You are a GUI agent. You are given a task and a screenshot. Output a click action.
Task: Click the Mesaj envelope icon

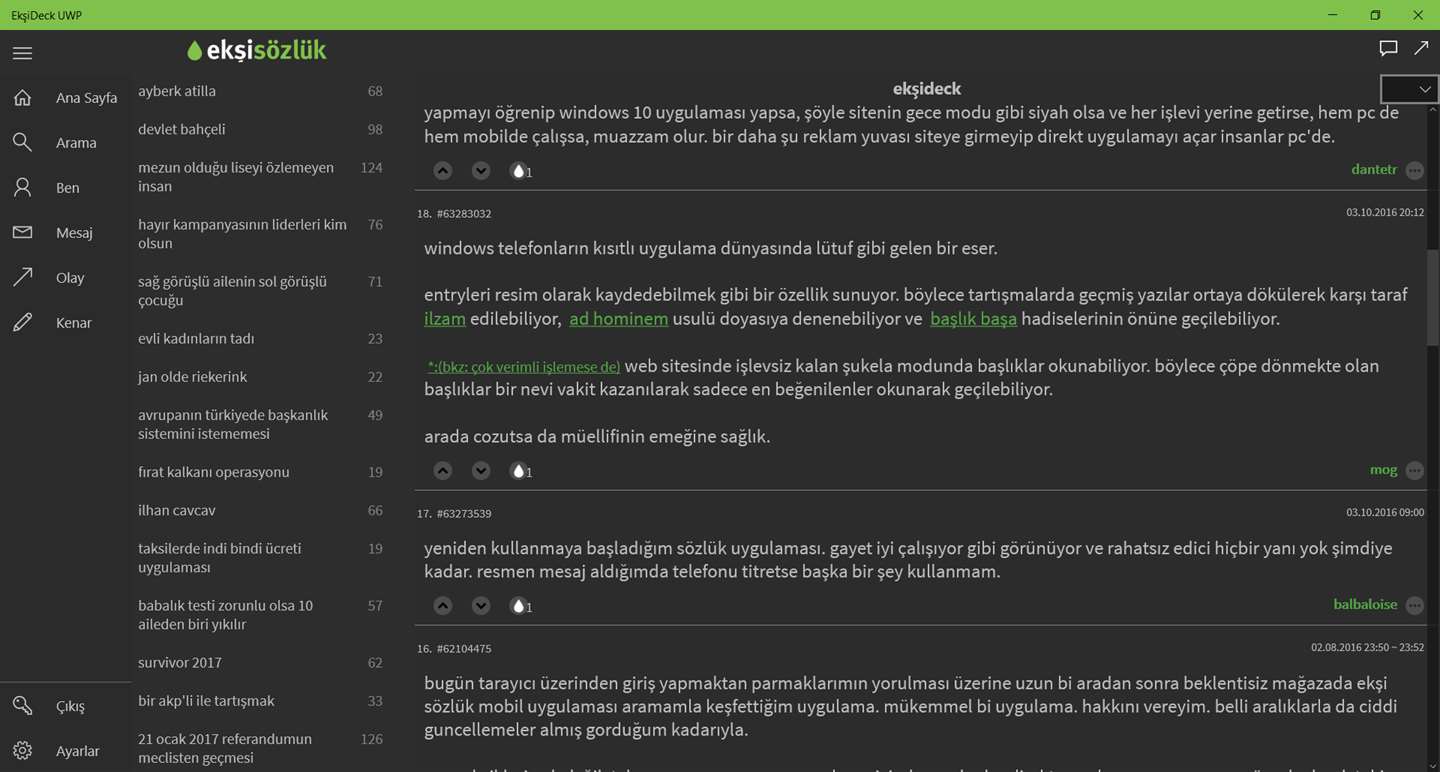[x=22, y=232]
